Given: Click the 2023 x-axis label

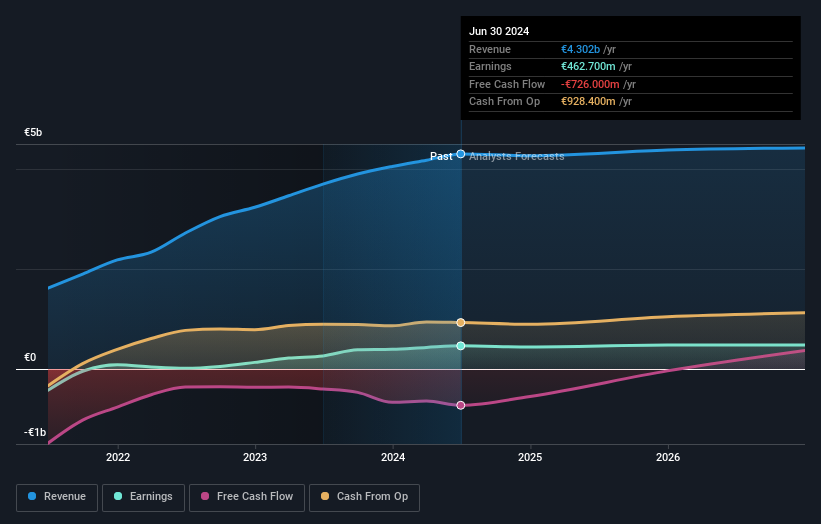Looking at the screenshot, I should [255, 457].
